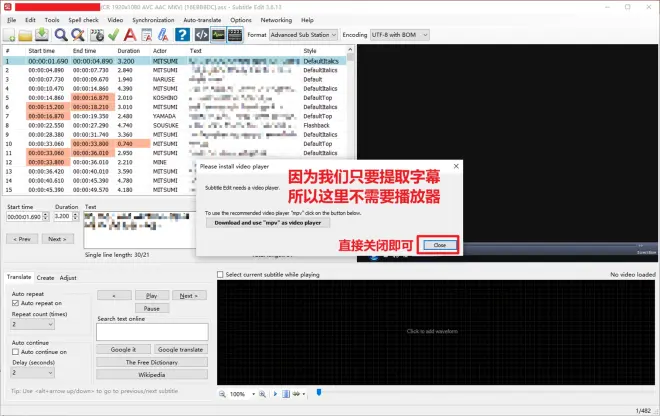Switch to the Create tab
This screenshot has width=660, height=416.
(45, 278)
